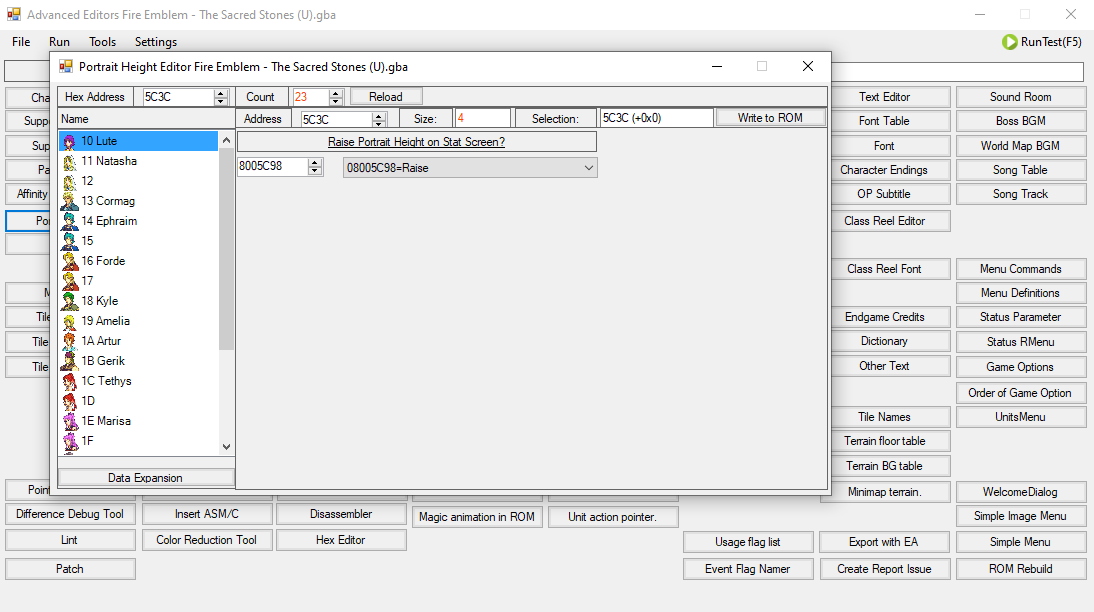Click Write to ROM button
The height and width of the screenshot is (612, 1094).
[x=770, y=118]
